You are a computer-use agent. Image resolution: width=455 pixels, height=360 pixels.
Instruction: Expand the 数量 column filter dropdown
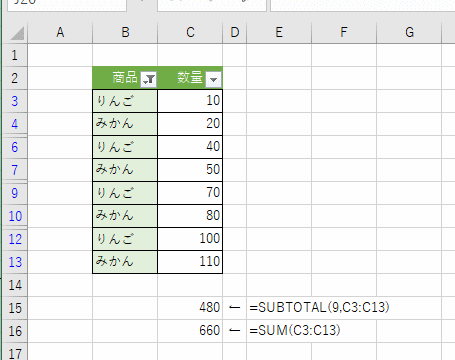click(x=214, y=80)
